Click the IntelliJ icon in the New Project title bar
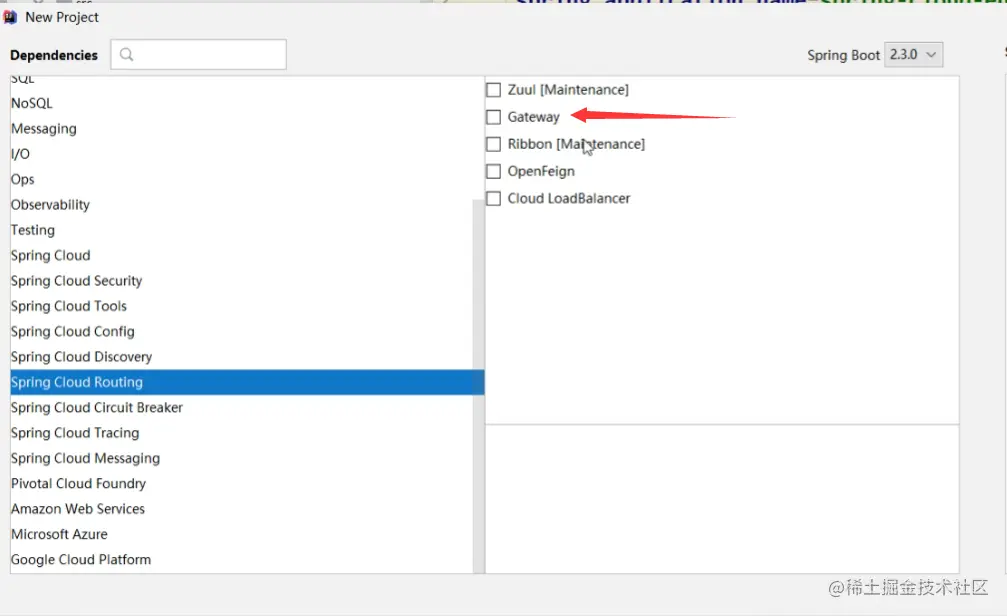The height and width of the screenshot is (616, 1007). pyautogui.click(x=10, y=17)
